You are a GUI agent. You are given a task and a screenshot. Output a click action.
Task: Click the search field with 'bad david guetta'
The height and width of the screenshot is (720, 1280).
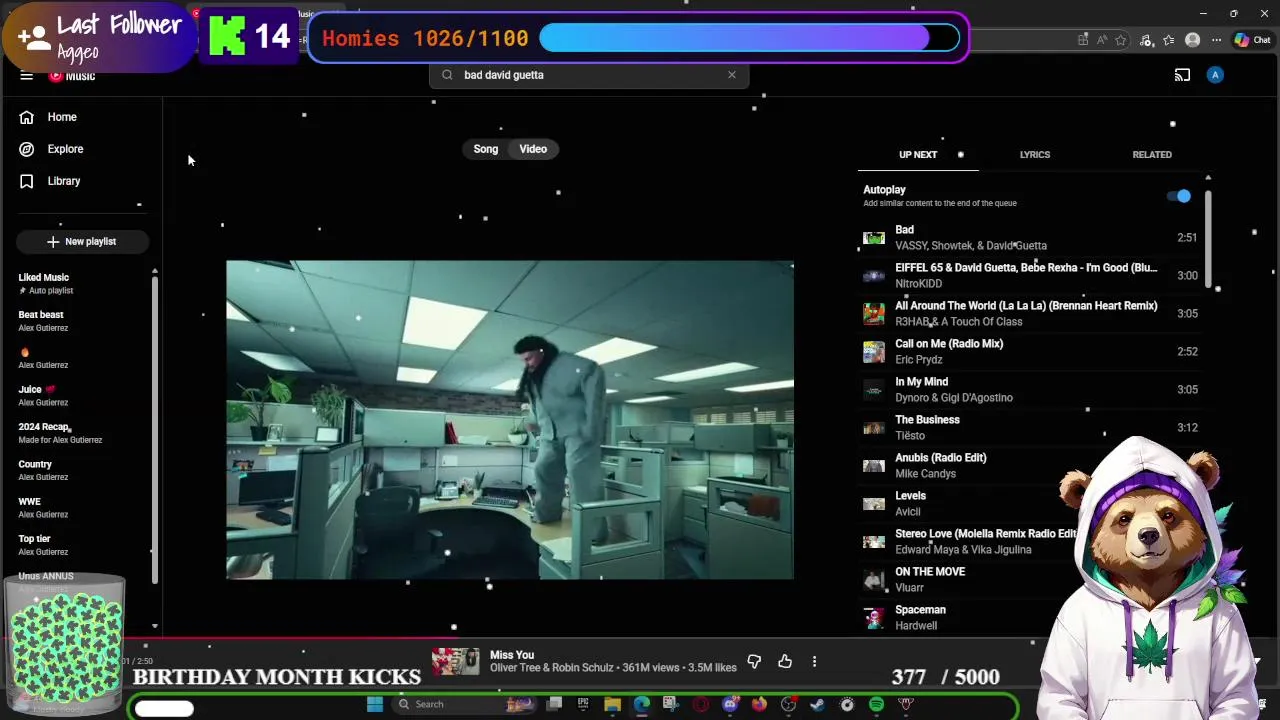589,75
